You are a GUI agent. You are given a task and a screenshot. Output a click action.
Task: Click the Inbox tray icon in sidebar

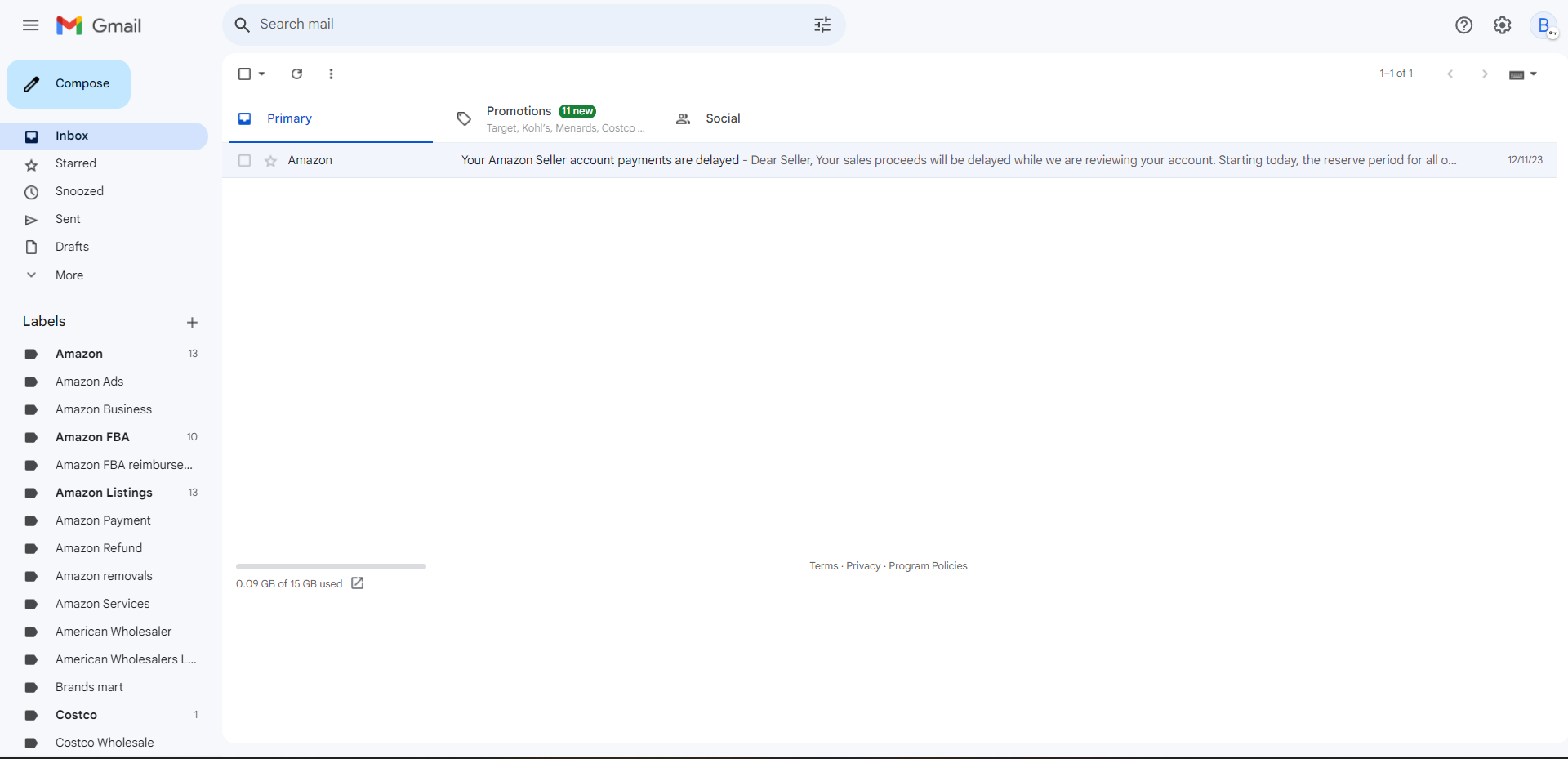pos(31,136)
